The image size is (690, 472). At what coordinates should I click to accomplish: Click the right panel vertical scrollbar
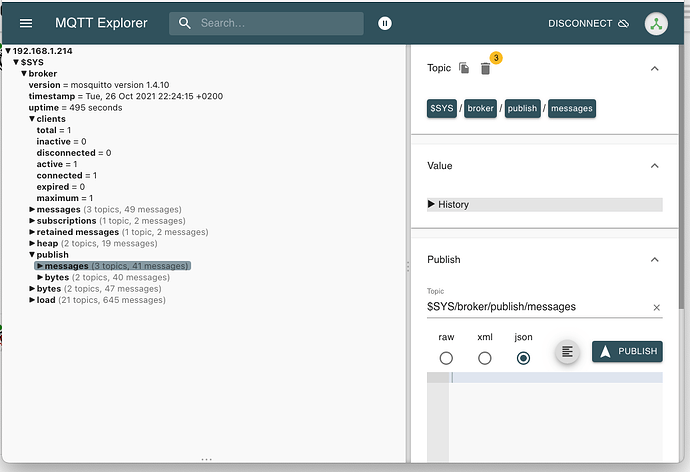[681, 176]
